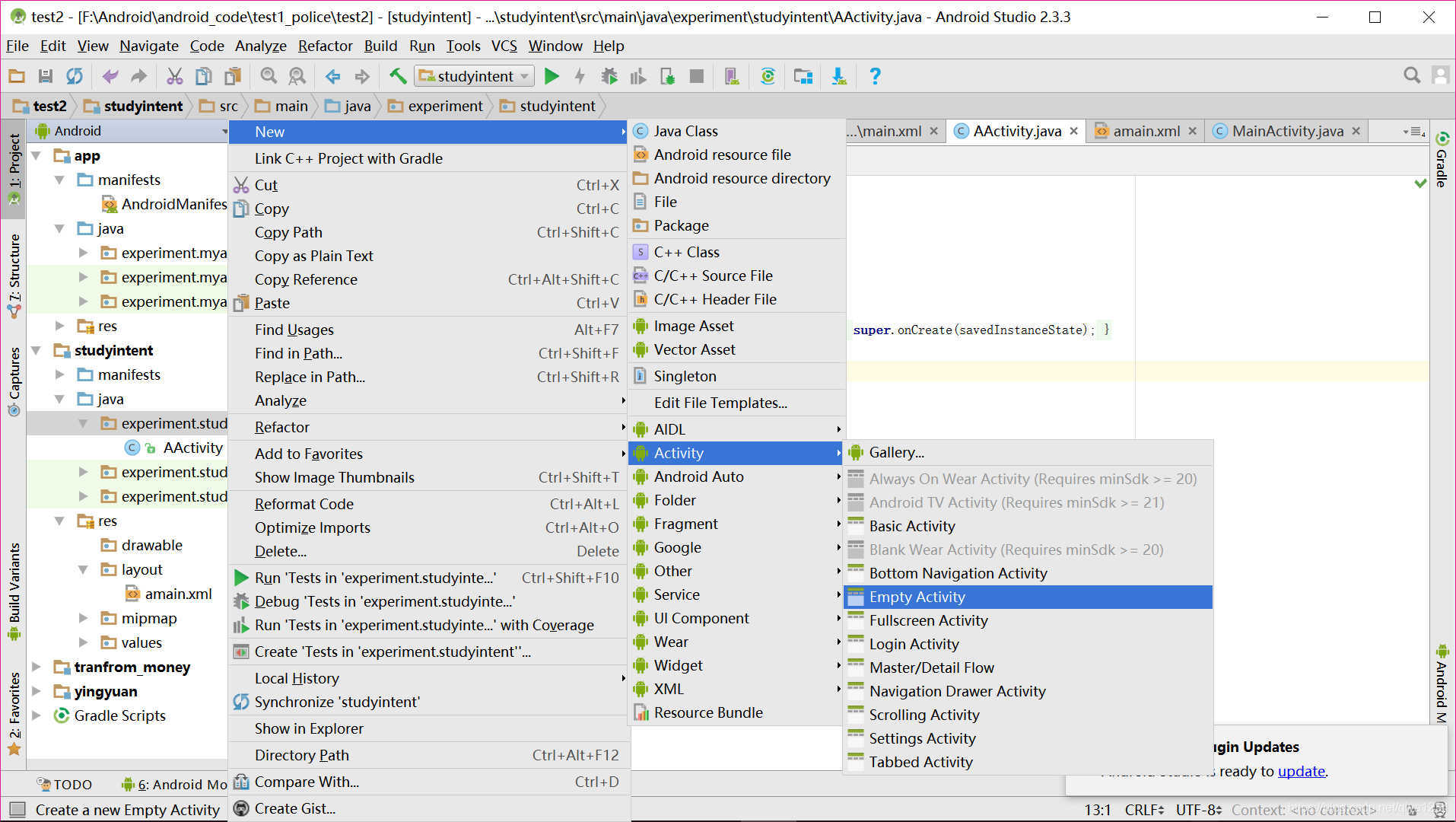
Task: Open the Gradle side tool window
Action: [x=1442, y=160]
